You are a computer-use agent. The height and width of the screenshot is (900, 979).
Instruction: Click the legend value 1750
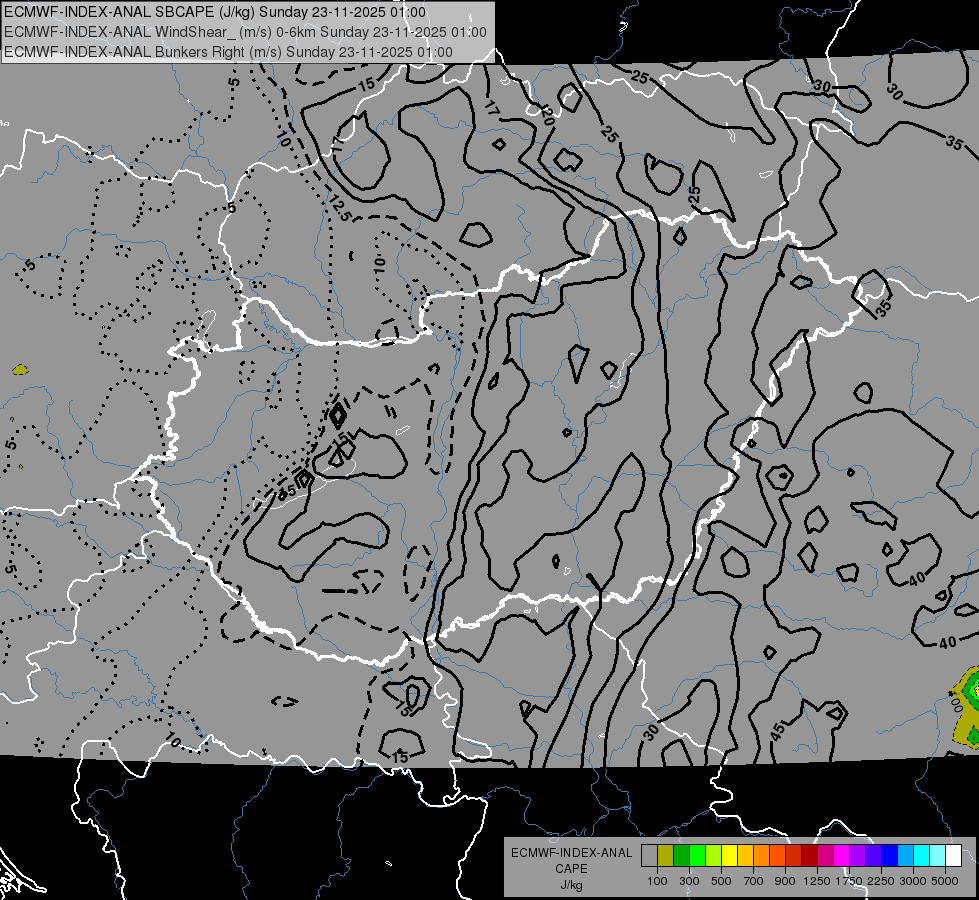(x=849, y=881)
